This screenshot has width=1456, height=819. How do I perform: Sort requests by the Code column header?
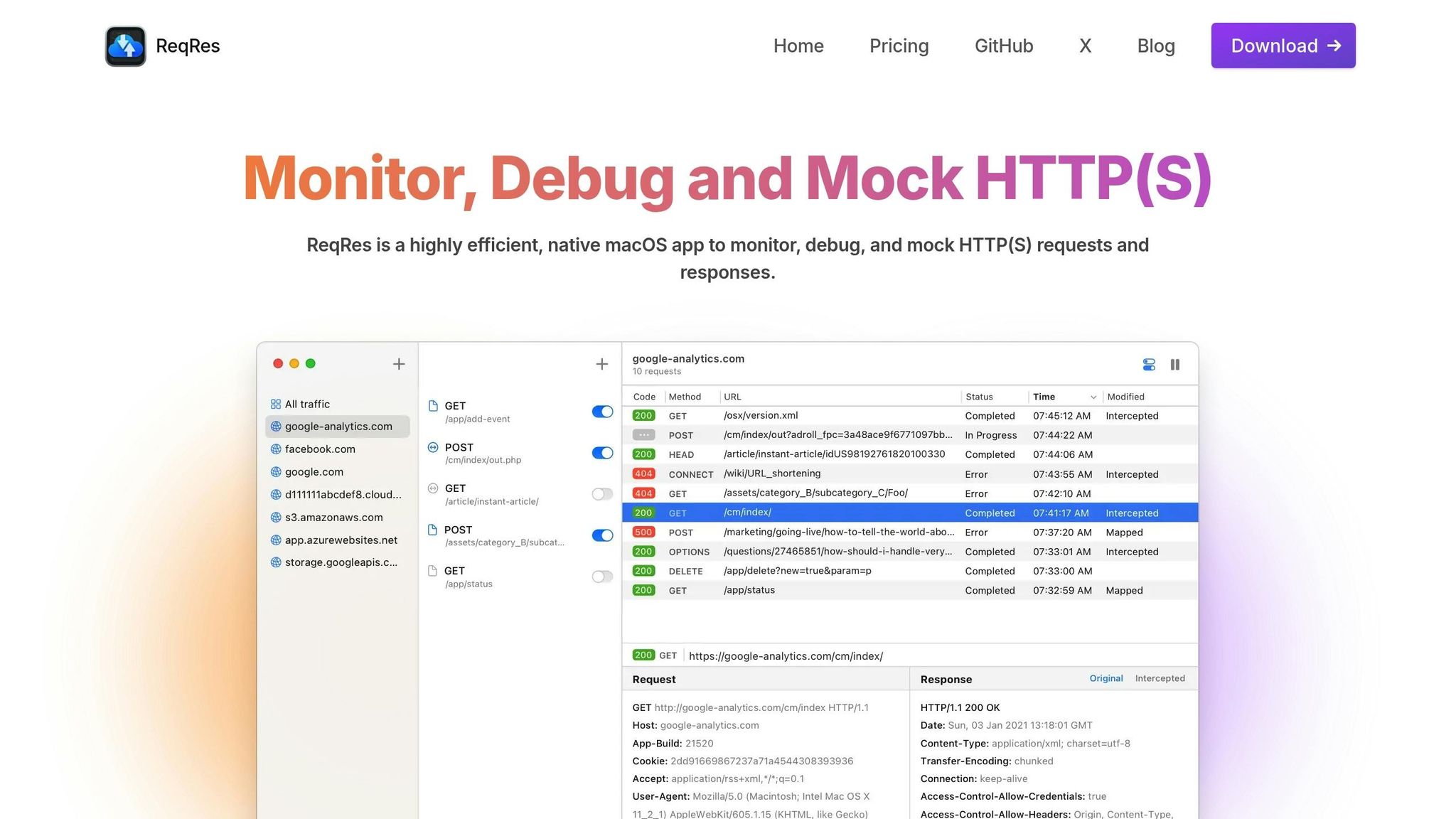644,397
